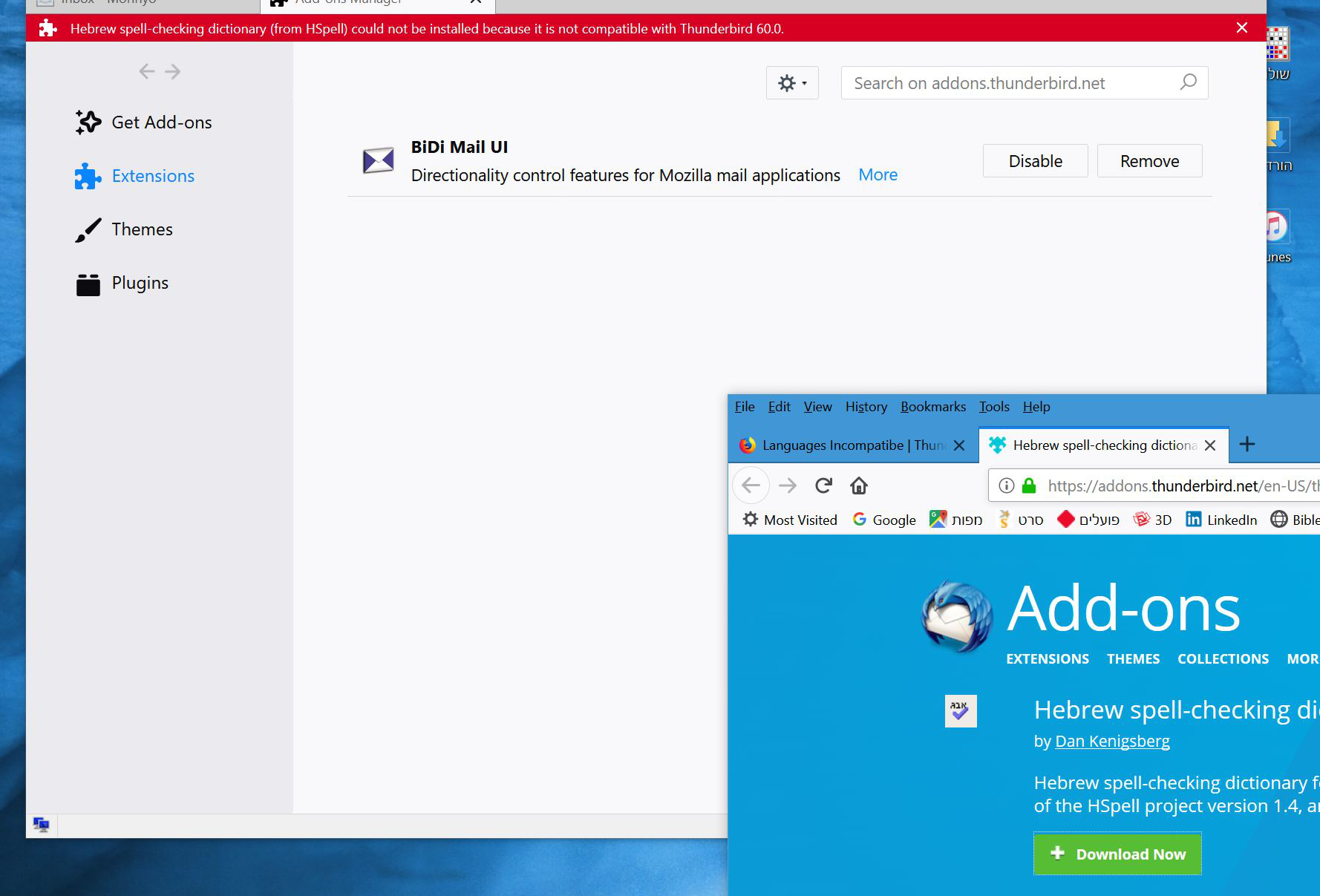The image size is (1320, 896).
Task: Open Most Visited bookmarks folder
Action: [790, 520]
